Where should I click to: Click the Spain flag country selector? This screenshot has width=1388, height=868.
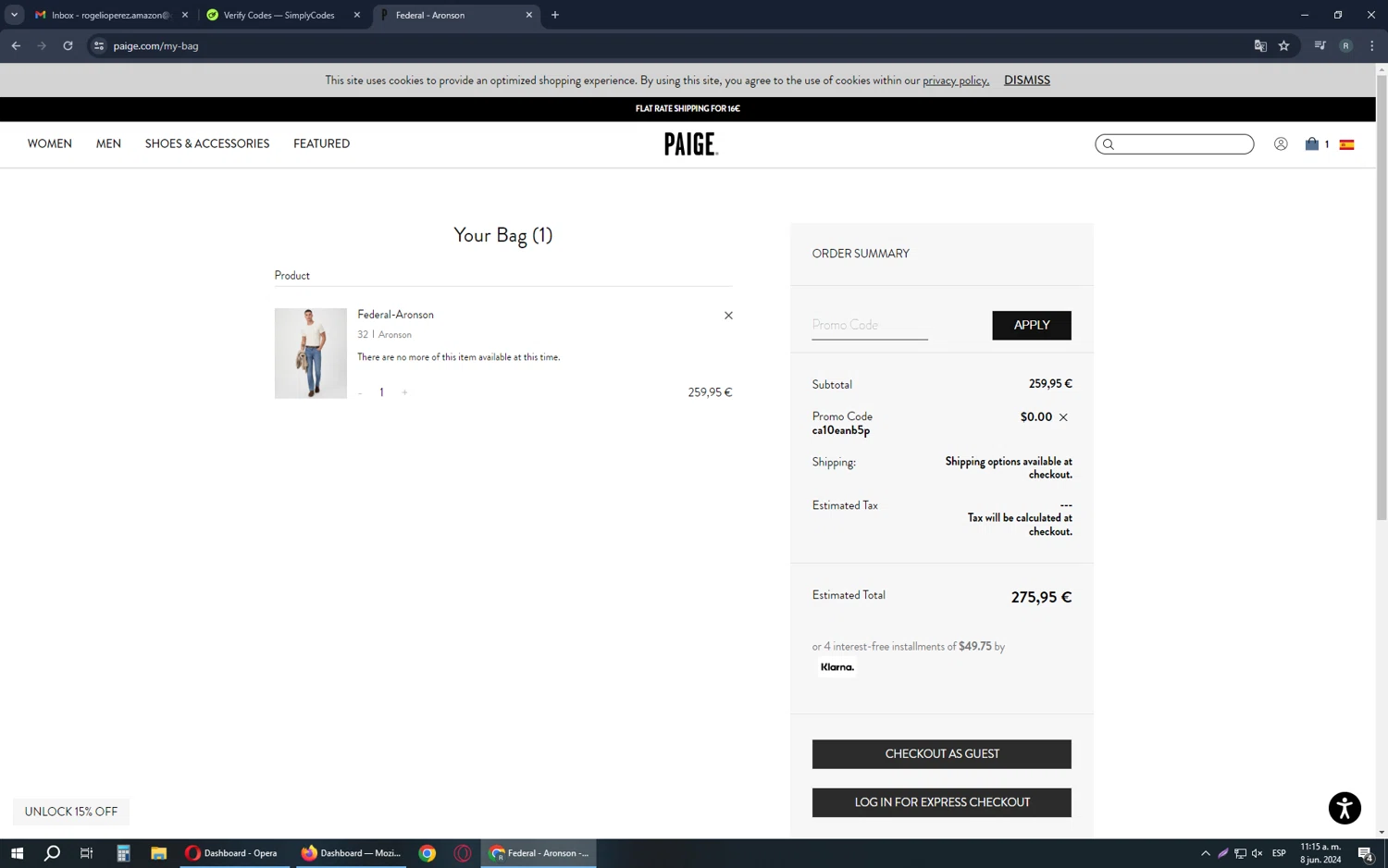point(1346,144)
